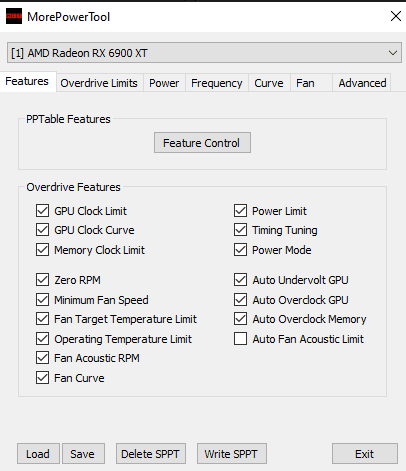Select the Frequency tab

pyautogui.click(x=217, y=83)
